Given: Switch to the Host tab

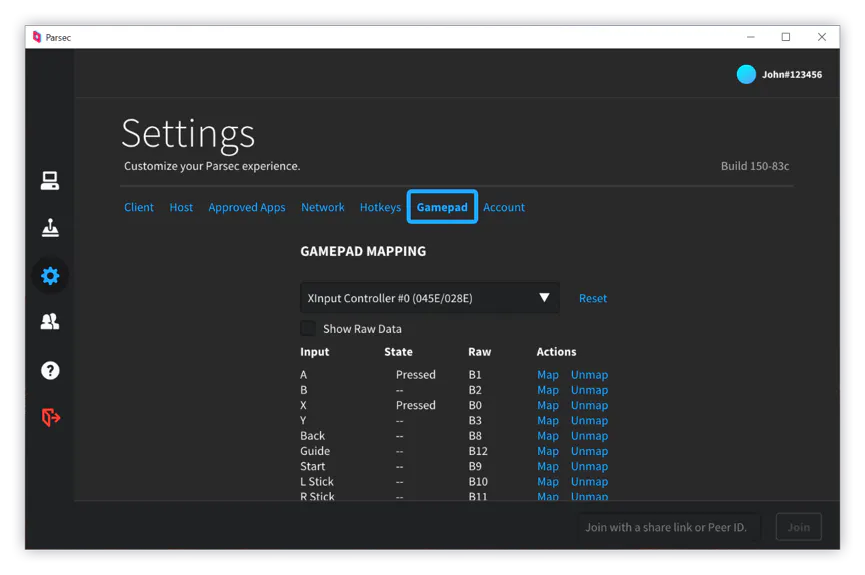Looking at the screenshot, I should click(x=181, y=207).
